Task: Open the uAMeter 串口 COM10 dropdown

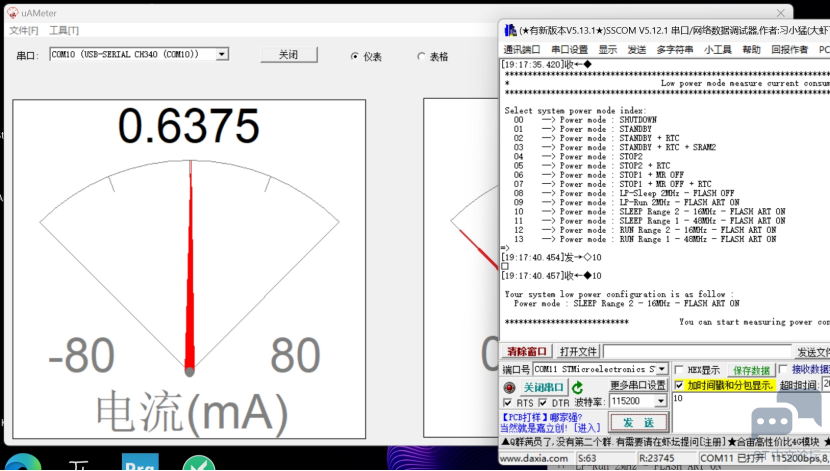Action: [x=222, y=54]
